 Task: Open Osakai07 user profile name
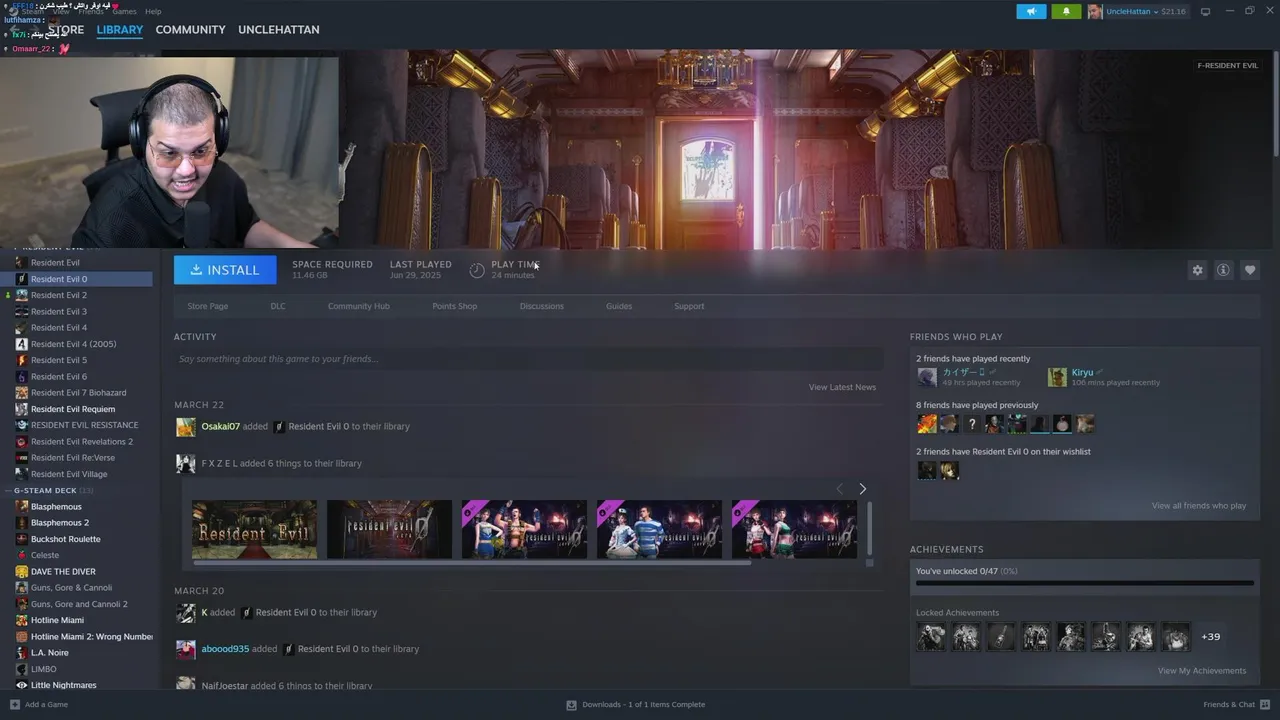[221, 426]
